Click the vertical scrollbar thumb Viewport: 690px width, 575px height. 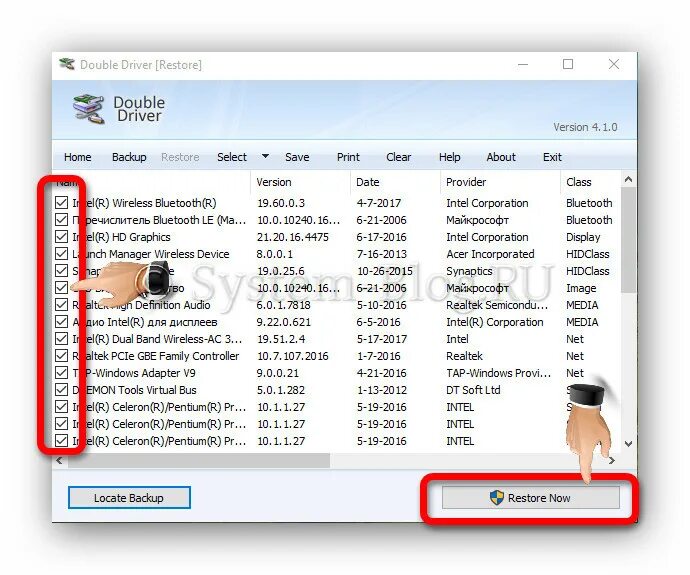tap(628, 239)
